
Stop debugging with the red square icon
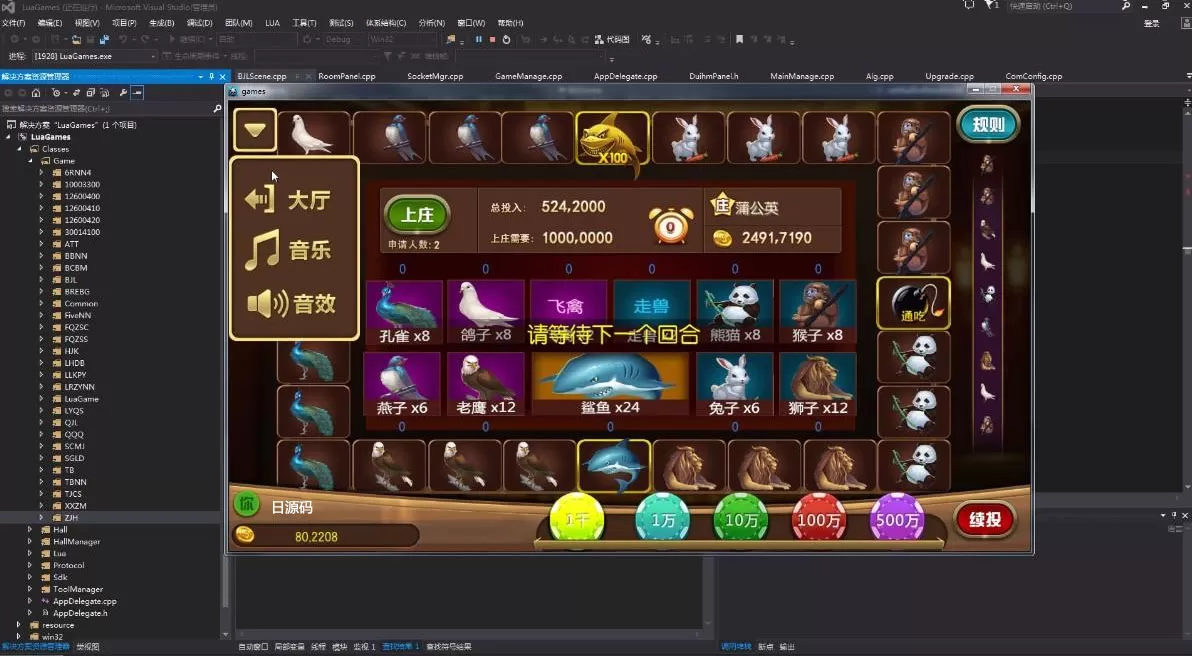(491, 40)
